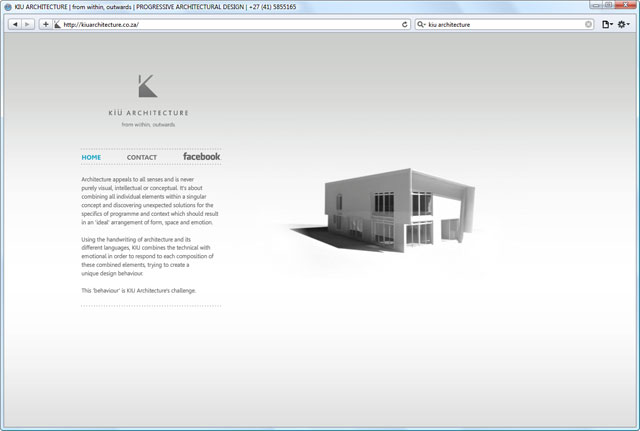Click the KIU 'K' logo image

pyautogui.click(x=147, y=86)
